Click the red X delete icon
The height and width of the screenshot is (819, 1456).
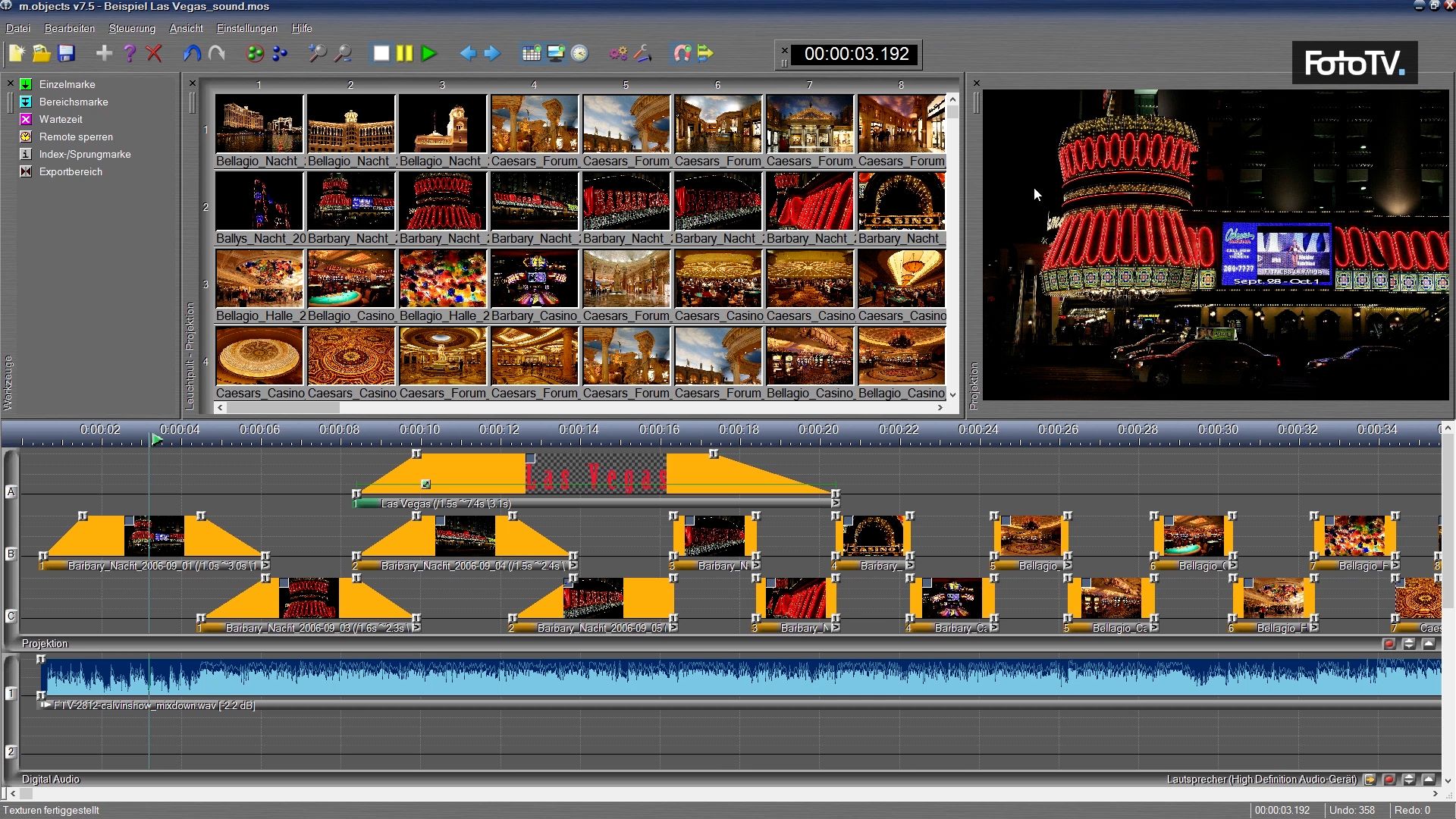point(154,53)
